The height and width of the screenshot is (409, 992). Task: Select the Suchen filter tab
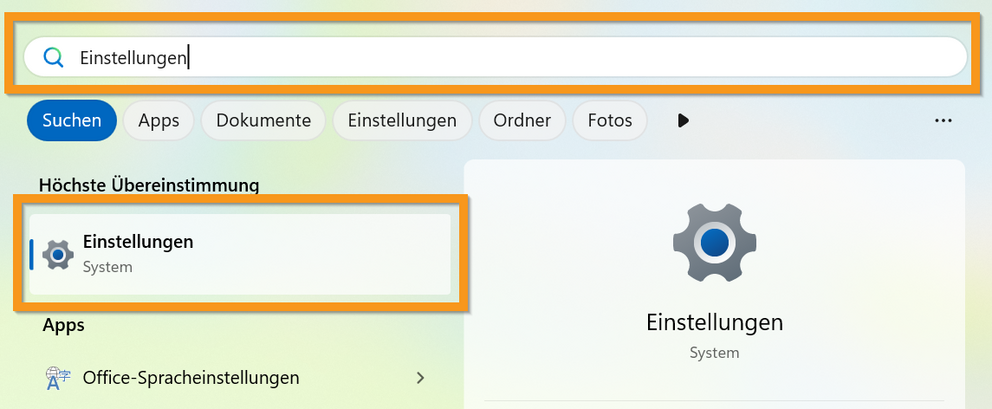(x=72, y=121)
